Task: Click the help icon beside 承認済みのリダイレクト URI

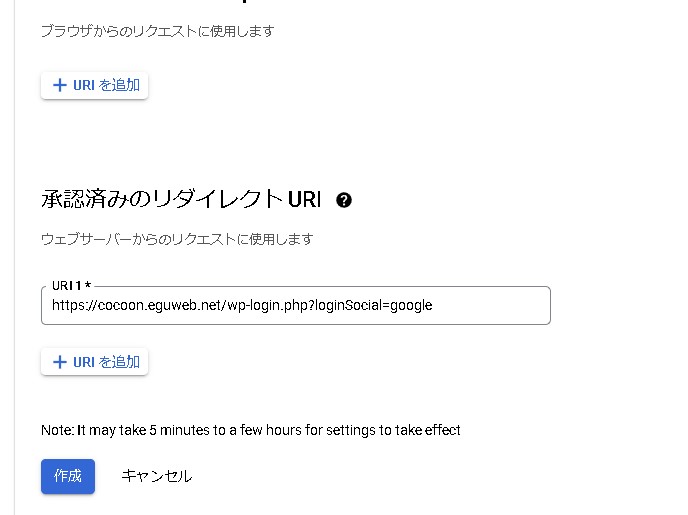Action: tap(344, 200)
